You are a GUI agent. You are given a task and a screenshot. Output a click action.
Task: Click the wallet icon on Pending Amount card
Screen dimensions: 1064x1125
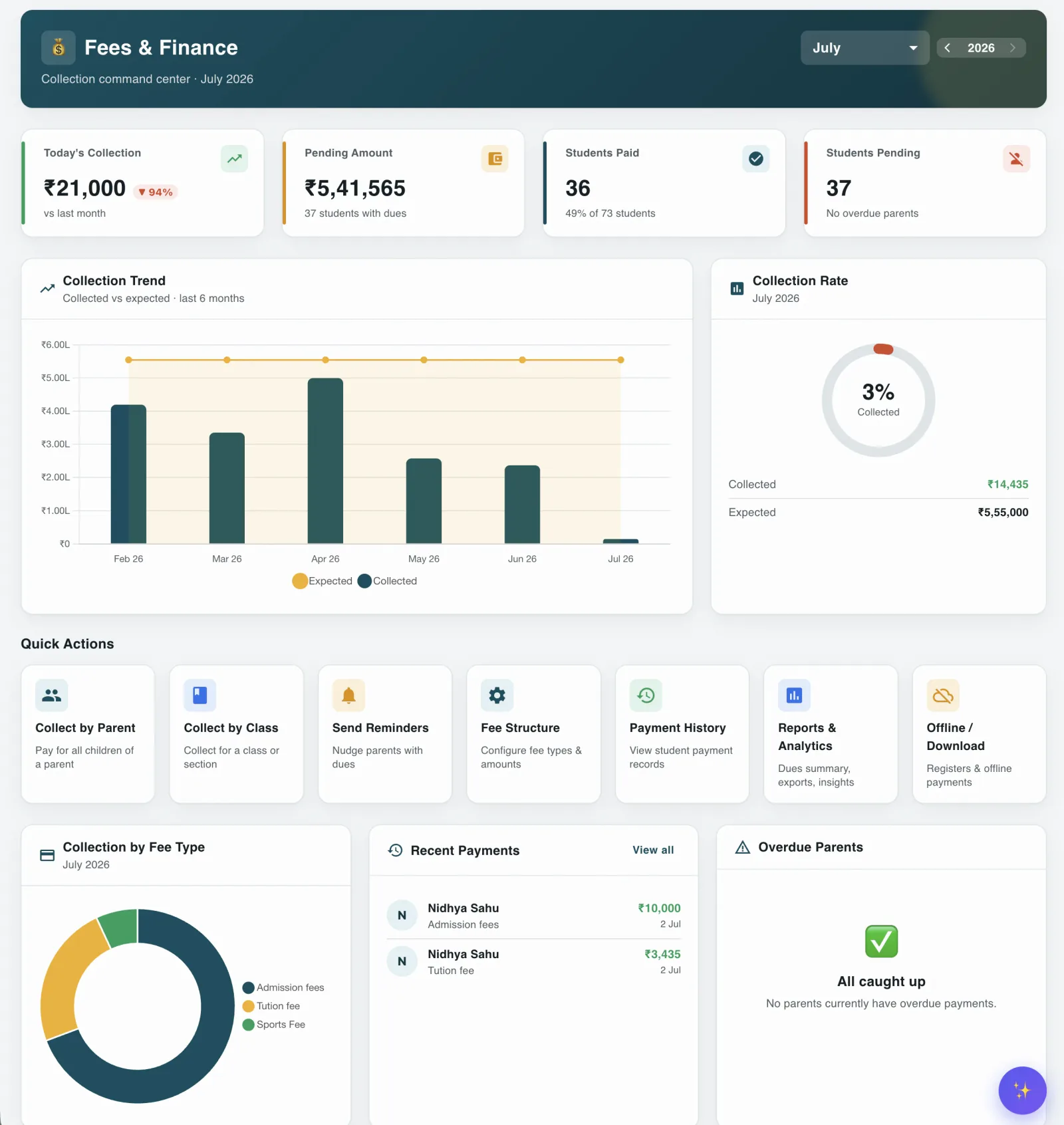tap(495, 159)
